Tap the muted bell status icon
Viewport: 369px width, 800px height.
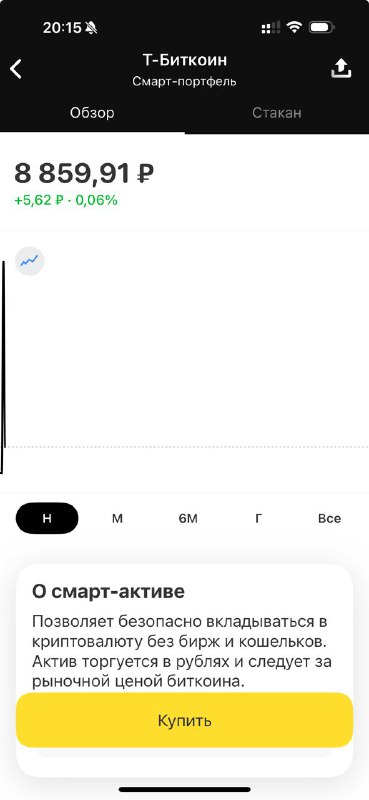click(91, 28)
